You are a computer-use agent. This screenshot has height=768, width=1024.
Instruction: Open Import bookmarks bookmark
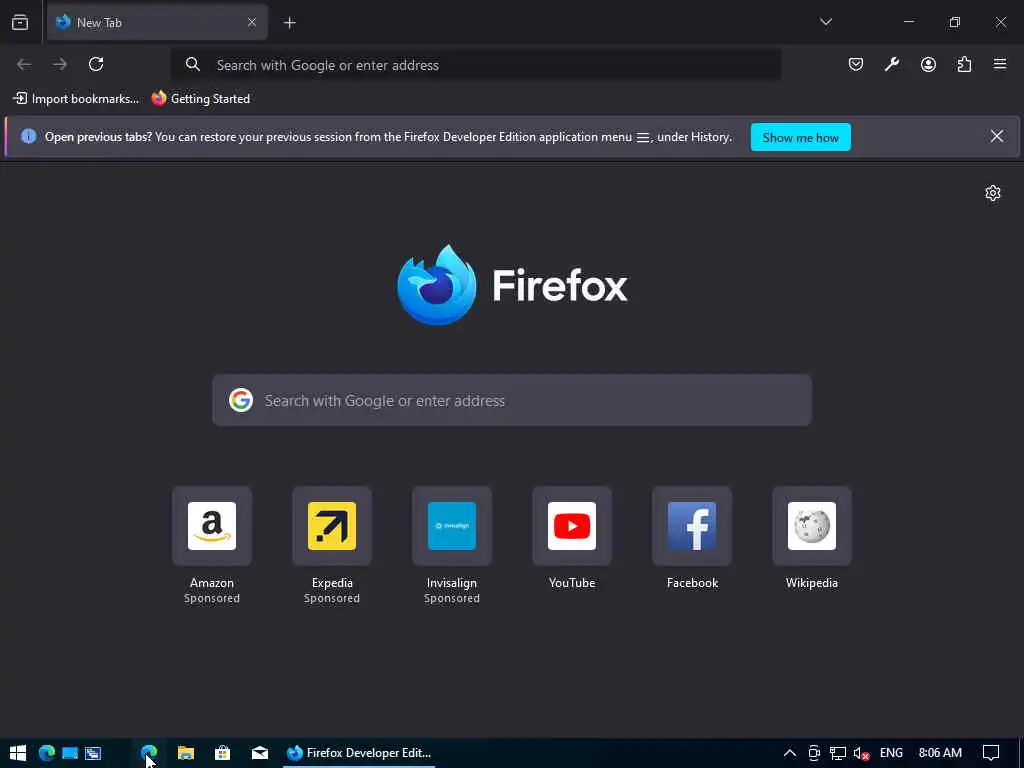pos(76,99)
